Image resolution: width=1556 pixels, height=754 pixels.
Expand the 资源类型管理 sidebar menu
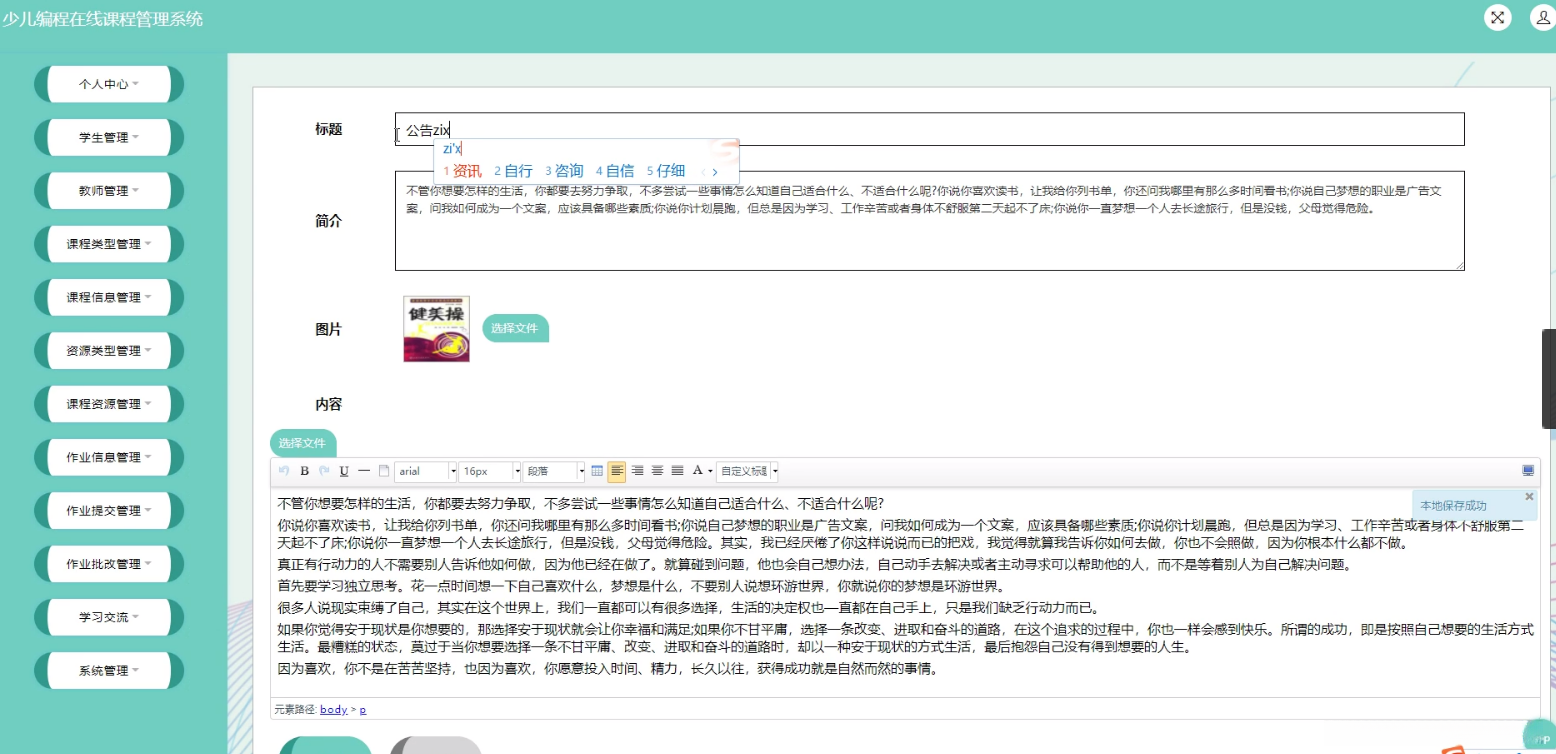[109, 351]
